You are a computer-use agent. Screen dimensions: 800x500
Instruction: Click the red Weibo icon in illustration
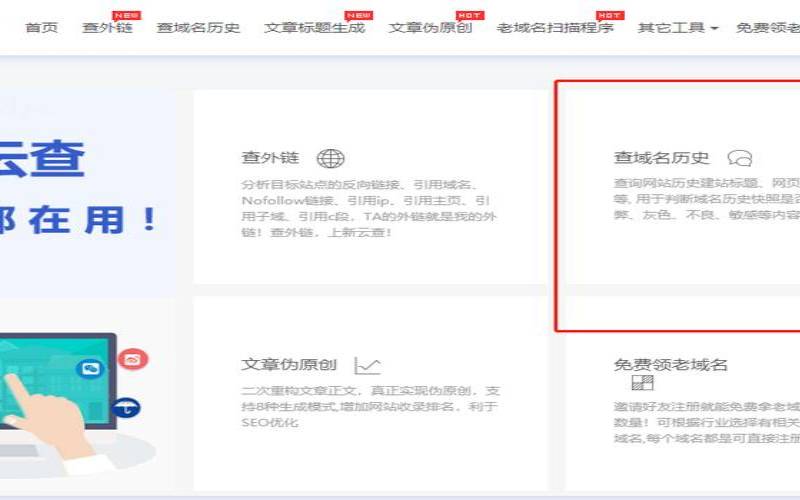[133, 360]
